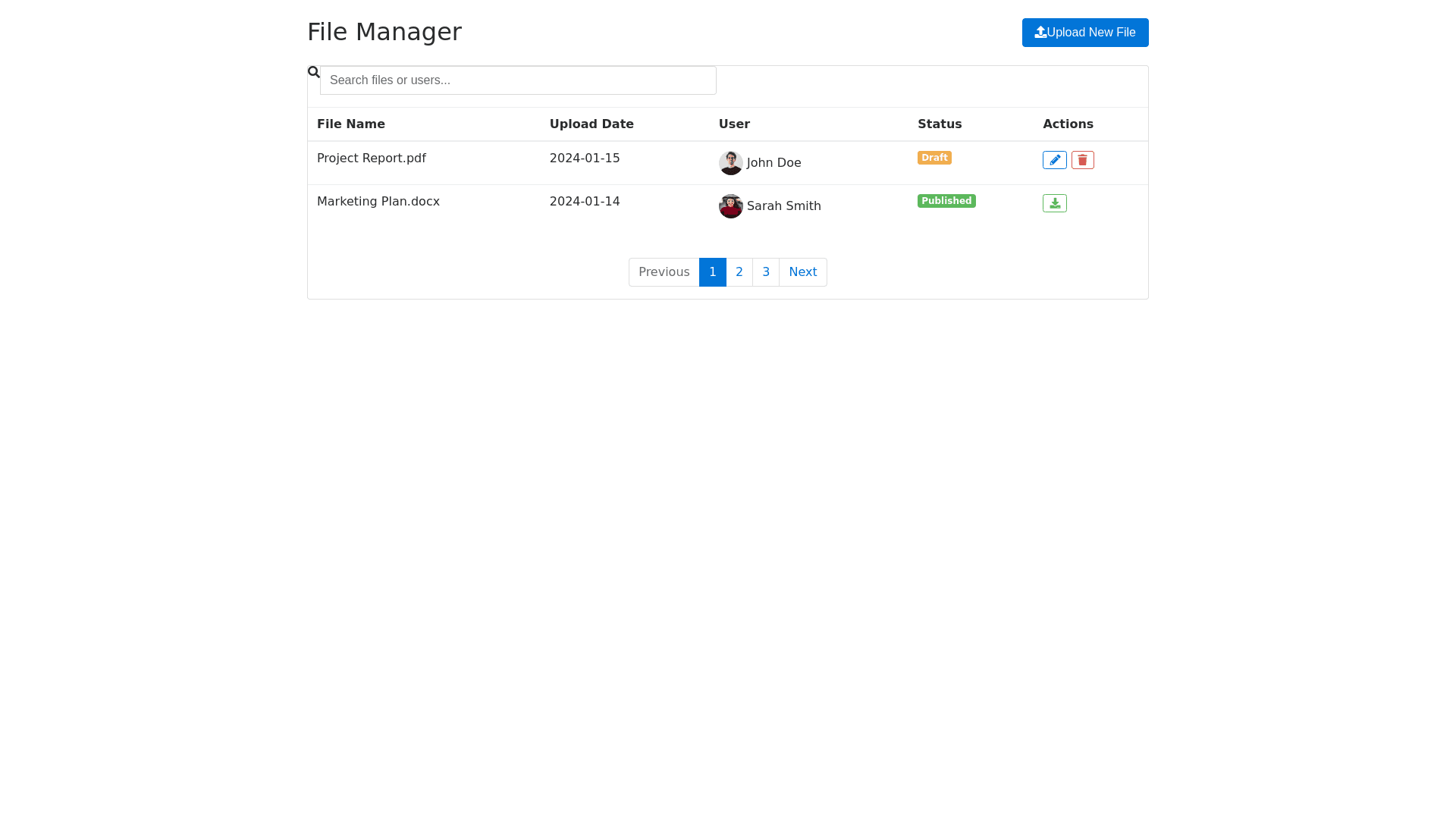Screen dimensions: 1456x819
Task: Click the Project Report.pdf file name
Action: (x=371, y=158)
